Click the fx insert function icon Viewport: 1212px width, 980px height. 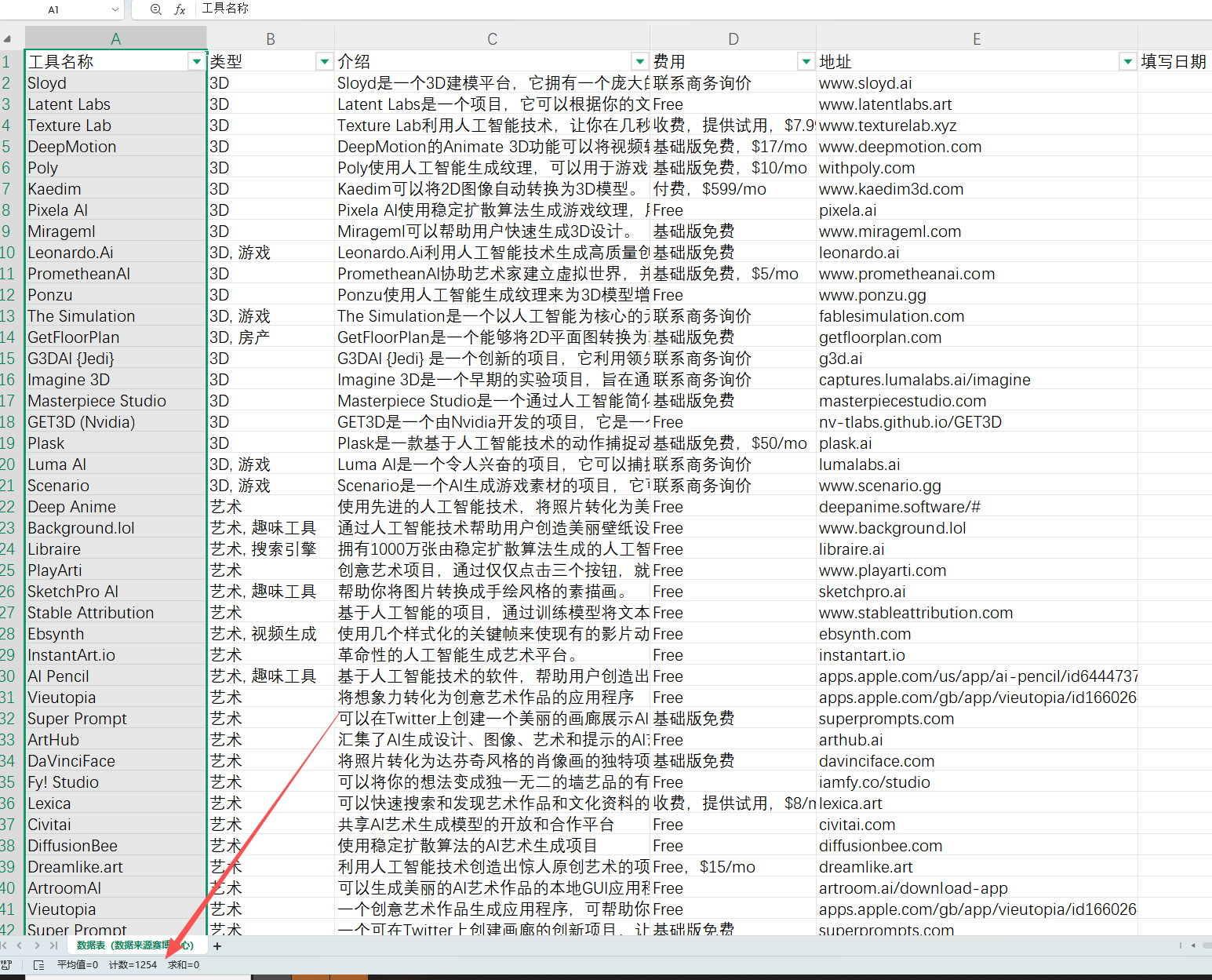[180, 9]
